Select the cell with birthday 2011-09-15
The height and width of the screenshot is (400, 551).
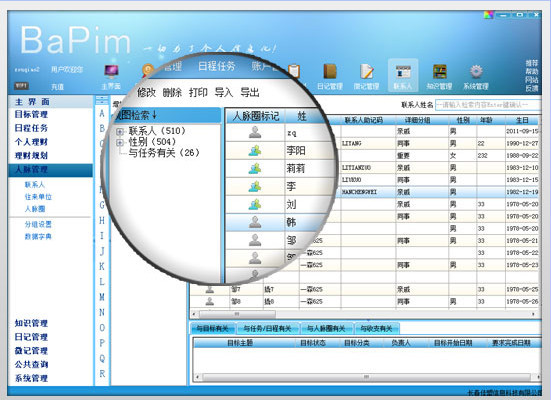(x=522, y=131)
